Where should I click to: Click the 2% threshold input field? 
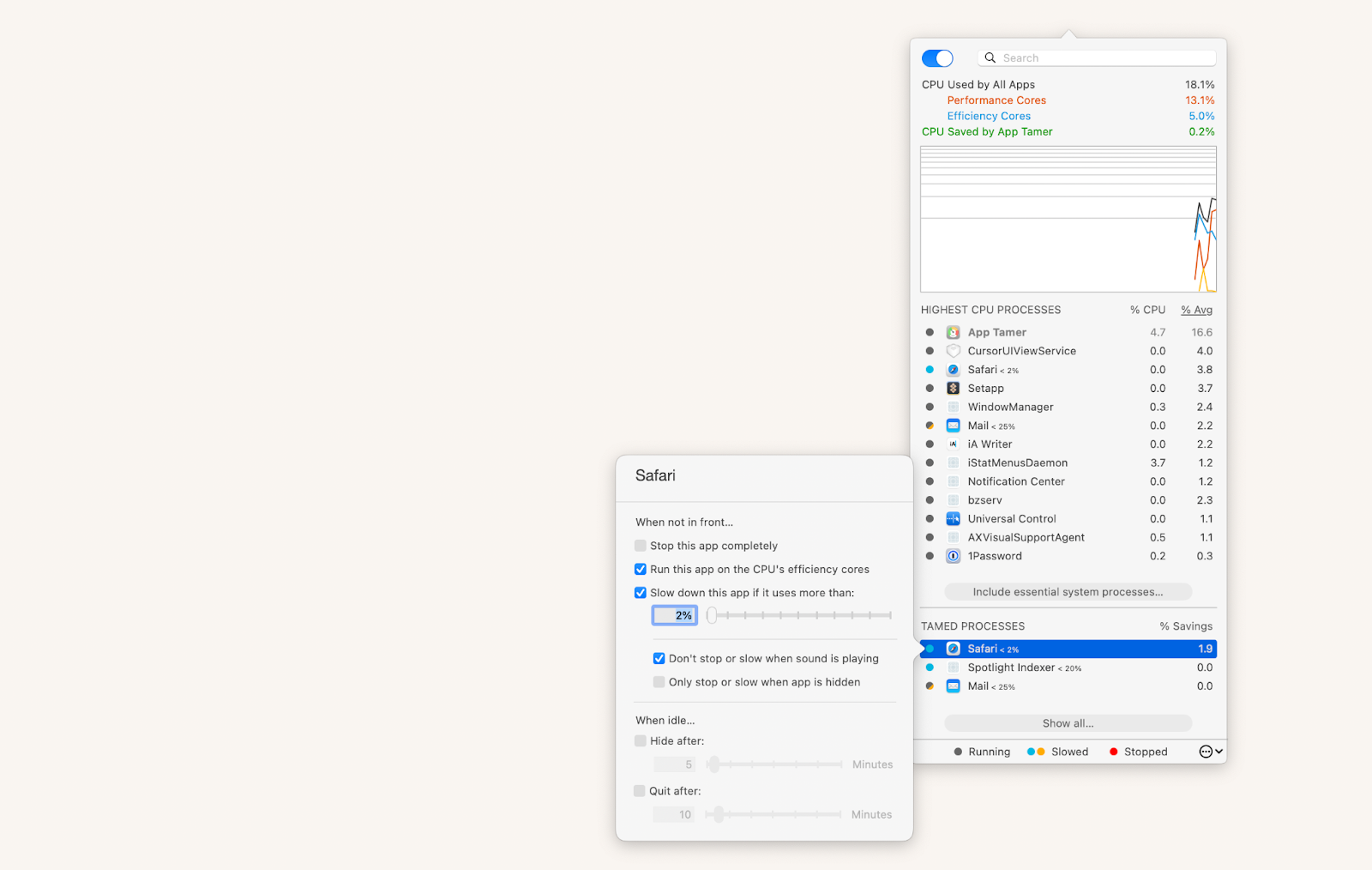click(x=674, y=615)
